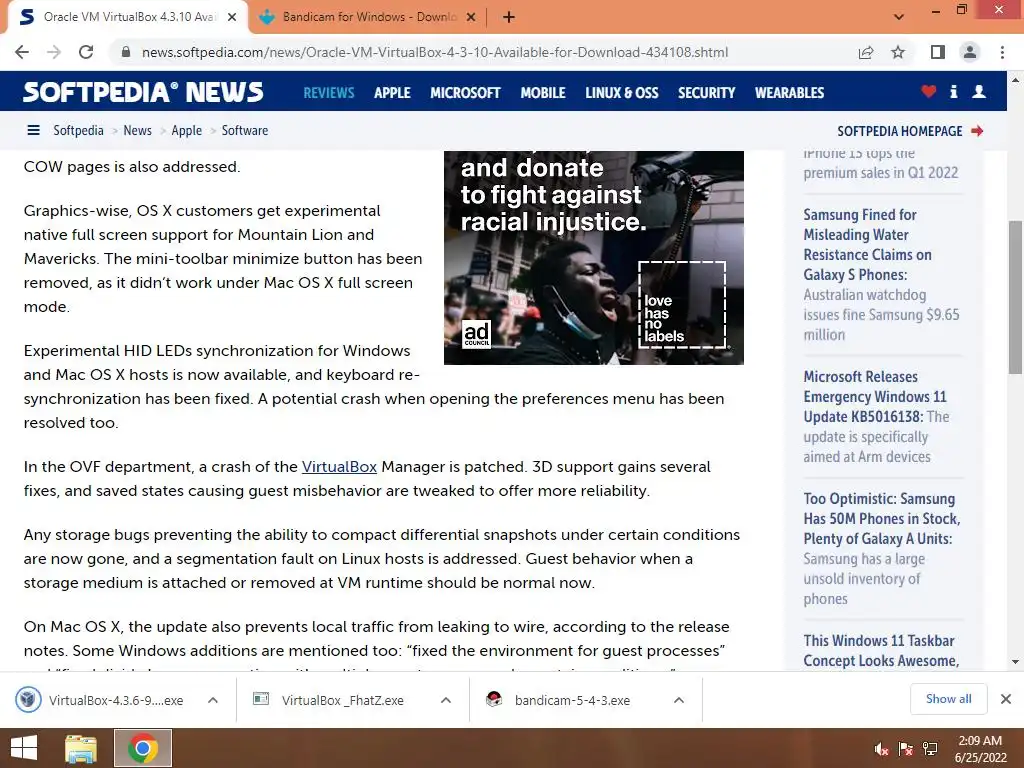
Task: Open the Linux & OSS section
Action: coord(622,93)
